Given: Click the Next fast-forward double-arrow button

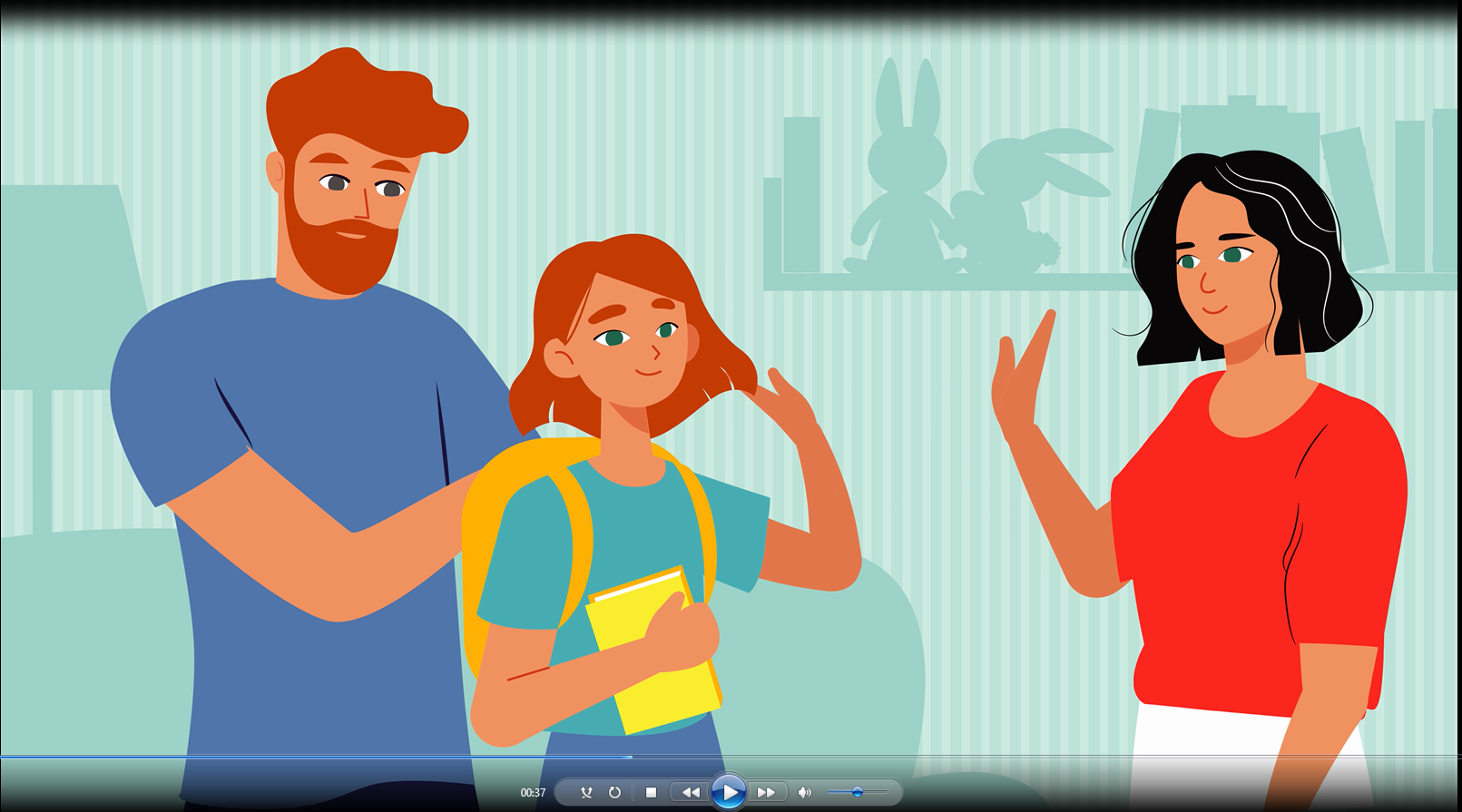Looking at the screenshot, I should coord(767,792).
